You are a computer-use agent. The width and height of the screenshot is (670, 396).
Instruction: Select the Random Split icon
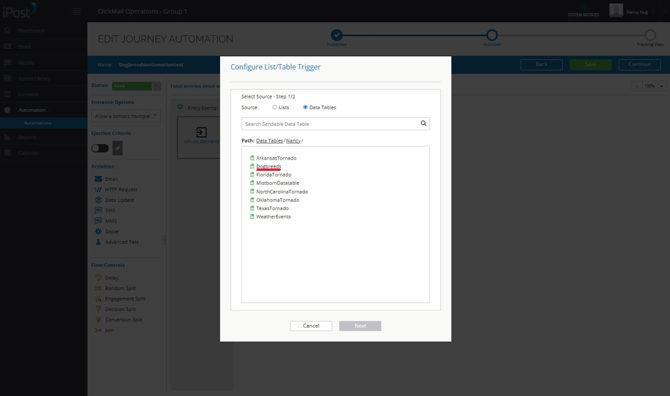pos(98,288)
